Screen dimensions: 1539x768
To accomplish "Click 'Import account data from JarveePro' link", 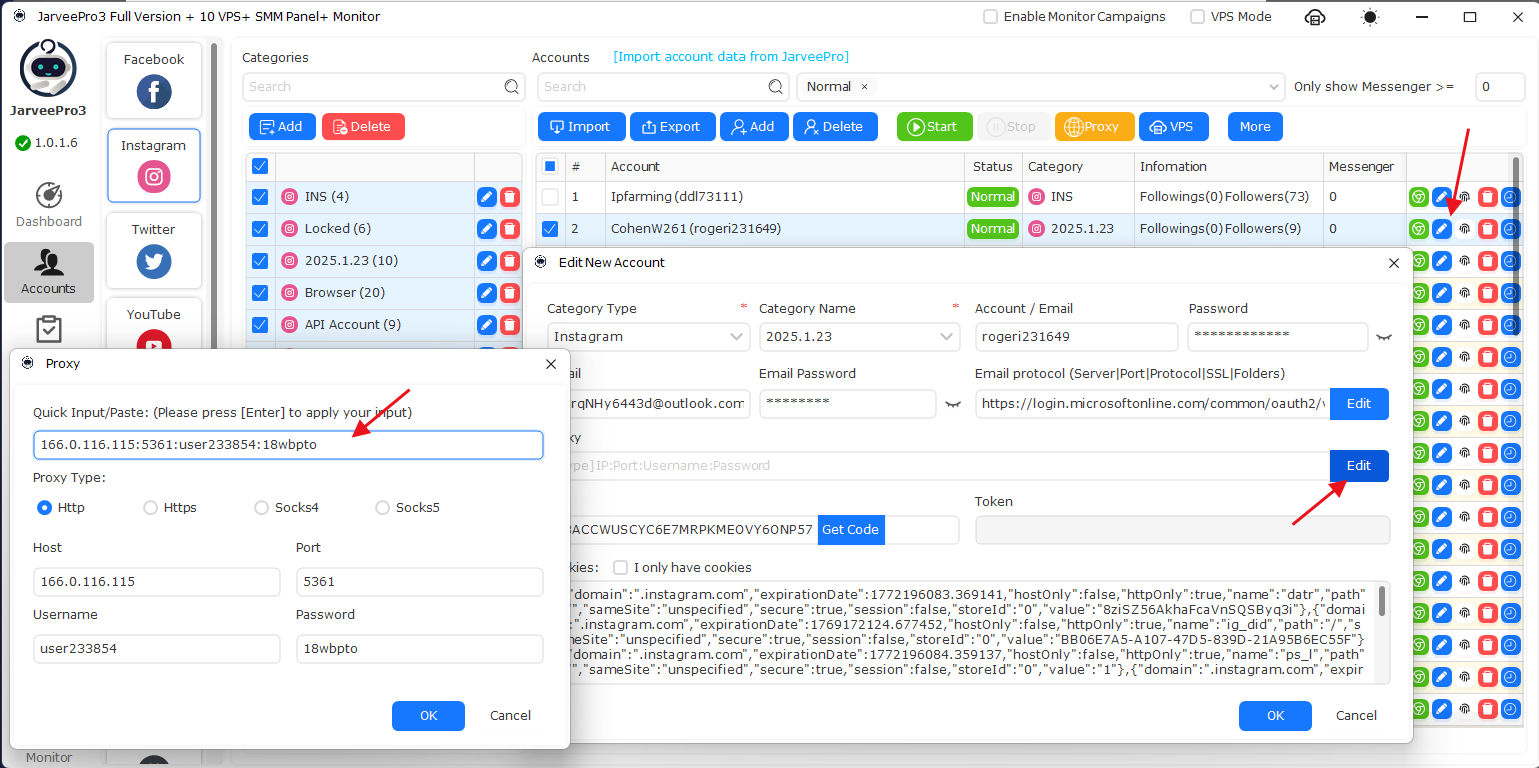I will 731,57.
